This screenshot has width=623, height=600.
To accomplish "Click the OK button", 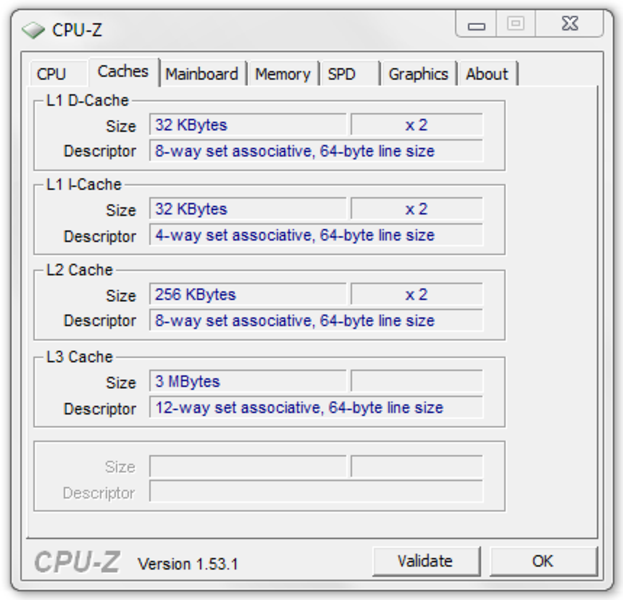I will (x=543, y=561).
